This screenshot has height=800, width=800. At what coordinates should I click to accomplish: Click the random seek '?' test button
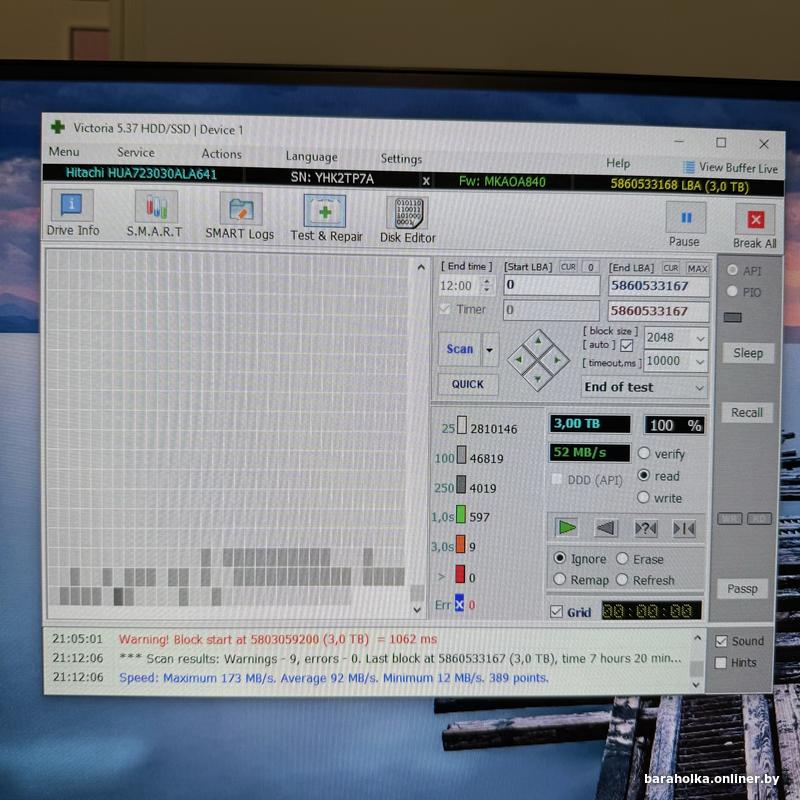tap(645, 529)
